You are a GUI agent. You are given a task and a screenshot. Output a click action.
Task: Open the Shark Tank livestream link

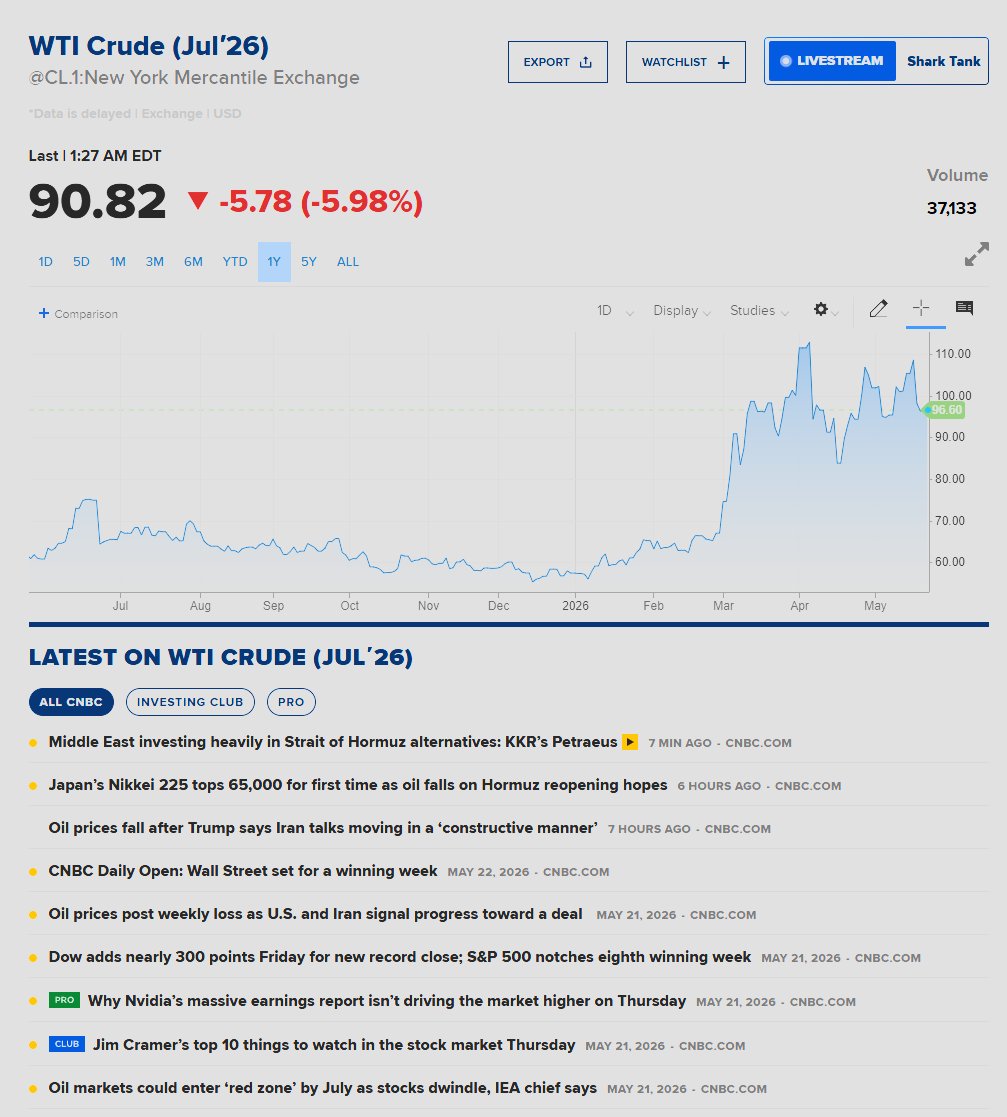[x=944, y=61]
